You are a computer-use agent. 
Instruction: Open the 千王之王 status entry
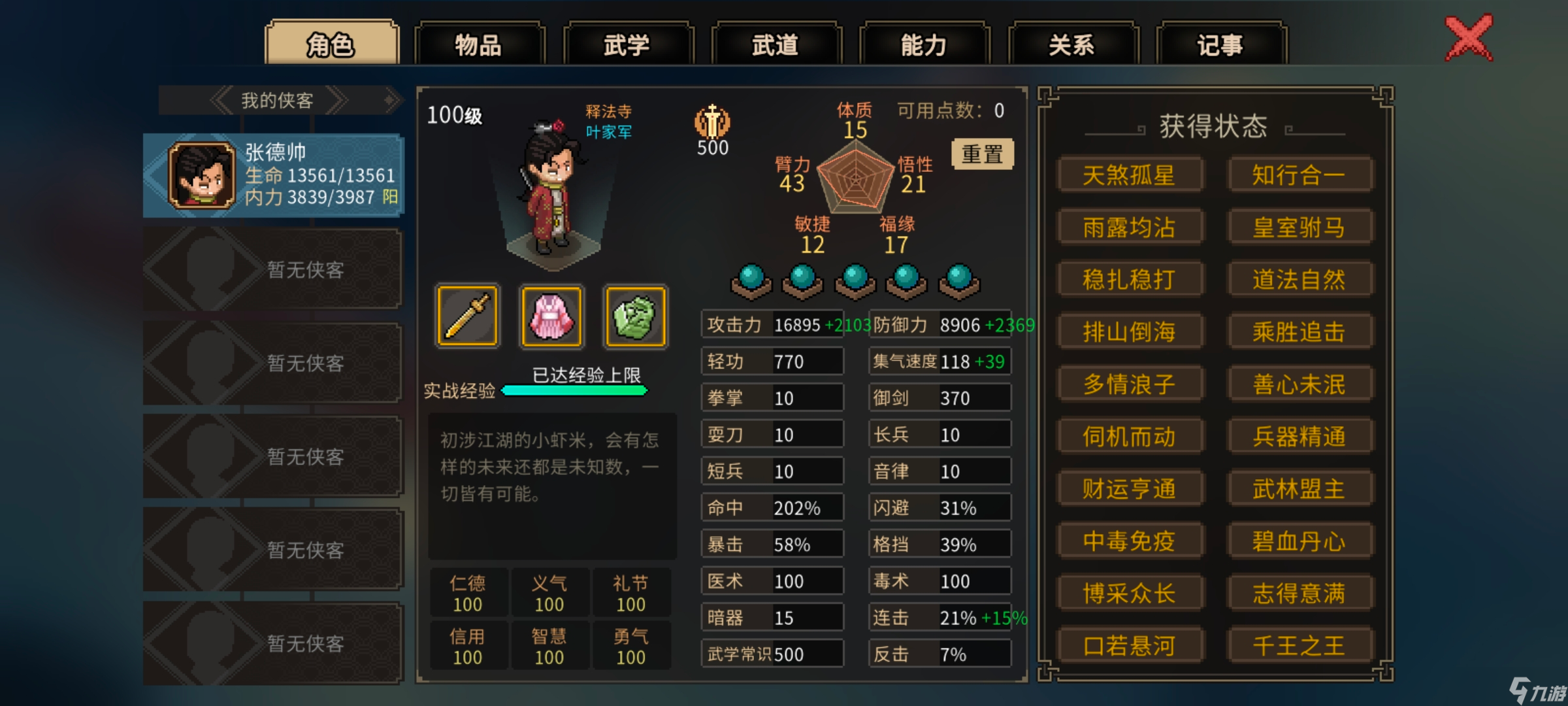click(1299, 646)
